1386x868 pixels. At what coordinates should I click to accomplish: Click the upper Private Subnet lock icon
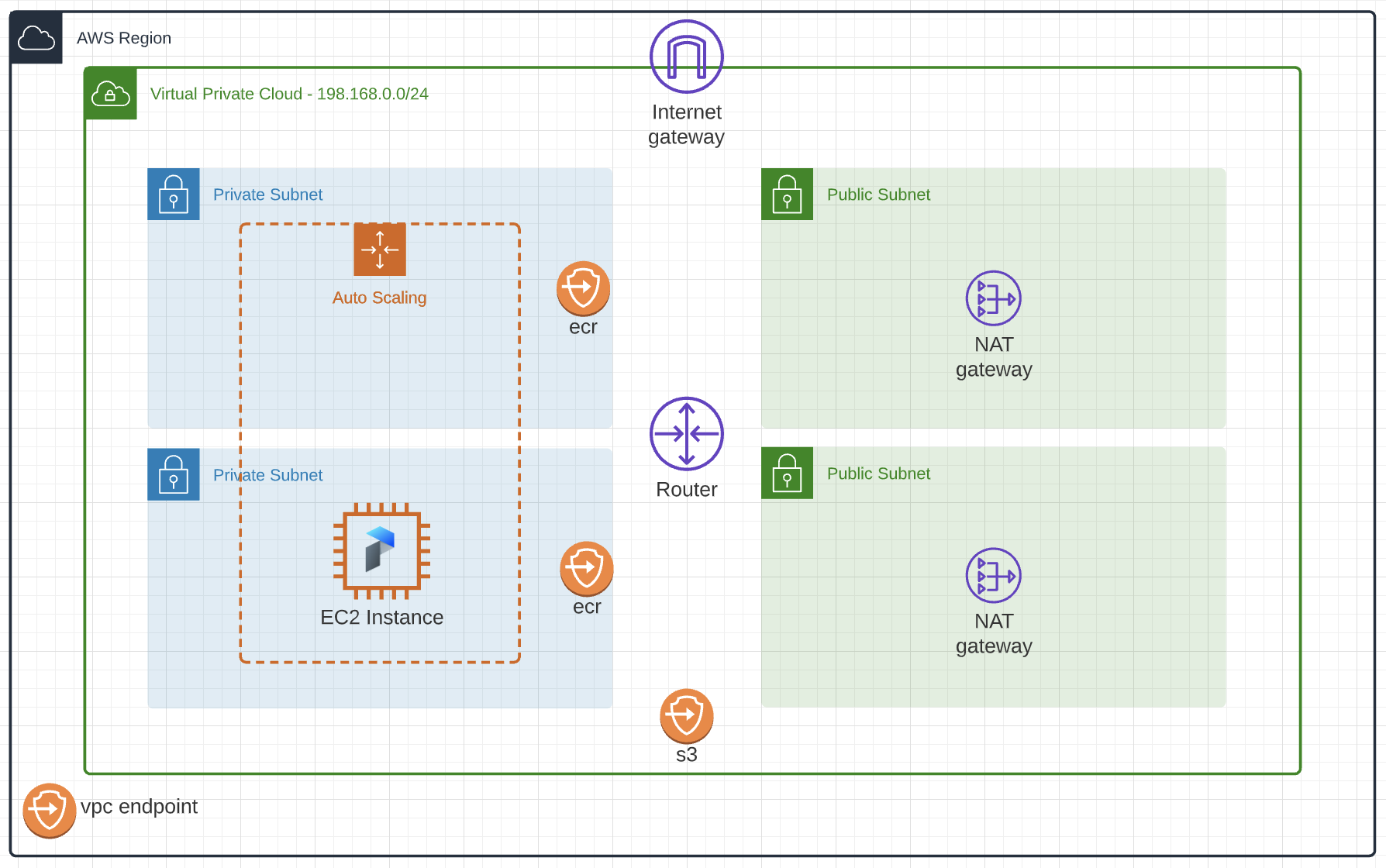pos(174,195)
